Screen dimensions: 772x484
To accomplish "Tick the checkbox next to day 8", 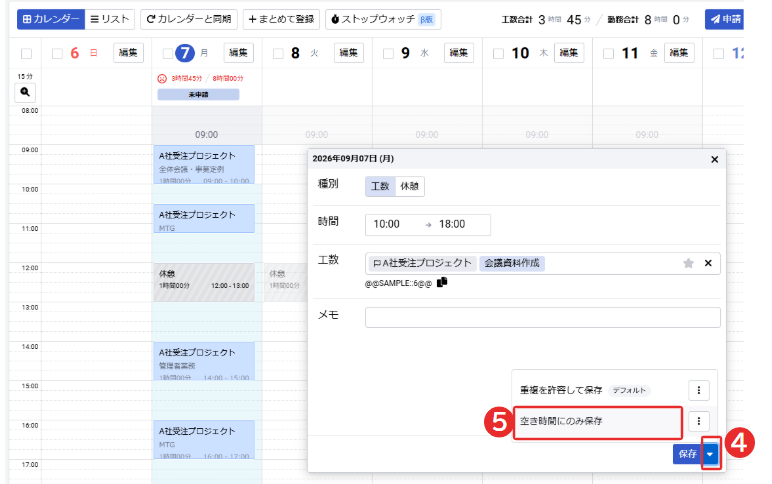I will [278, 53].
